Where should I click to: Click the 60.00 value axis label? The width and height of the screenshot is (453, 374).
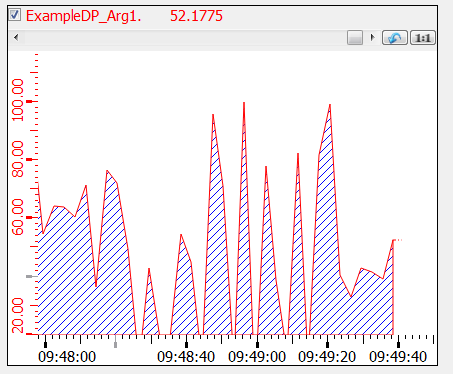tap(18, 217)
